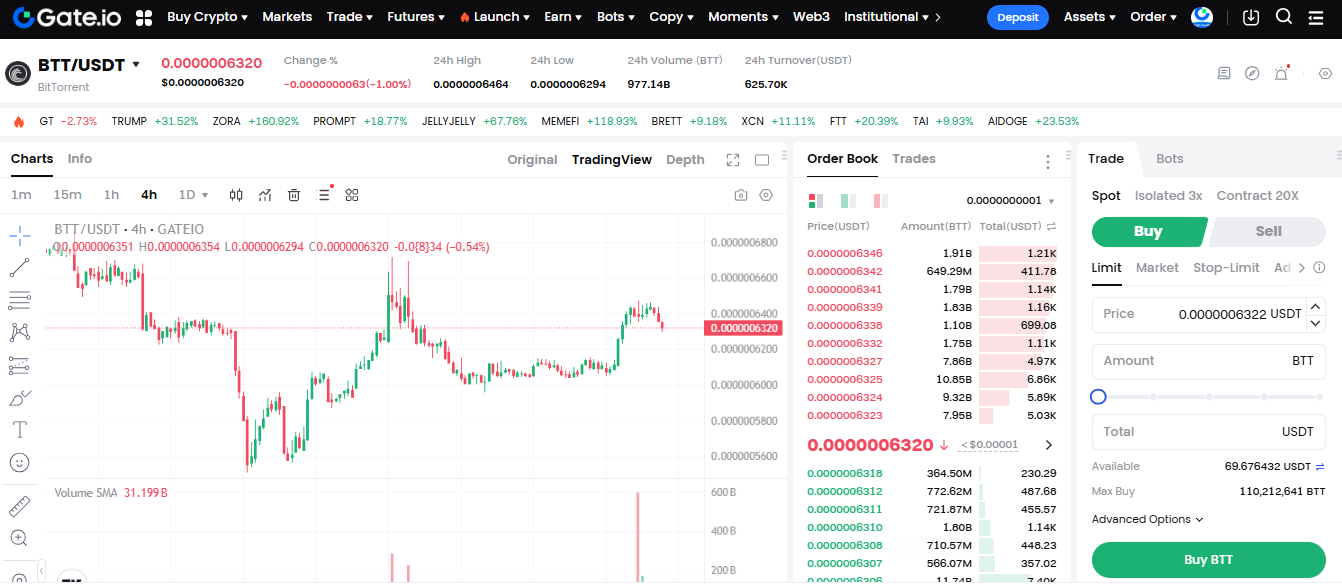Open the chart indicators icon
The image size is (1342, 585).
[265, 195]
